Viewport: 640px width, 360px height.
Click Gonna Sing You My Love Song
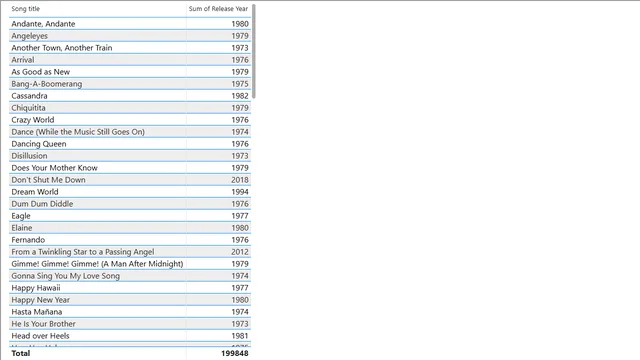click(x=66, y=276)
